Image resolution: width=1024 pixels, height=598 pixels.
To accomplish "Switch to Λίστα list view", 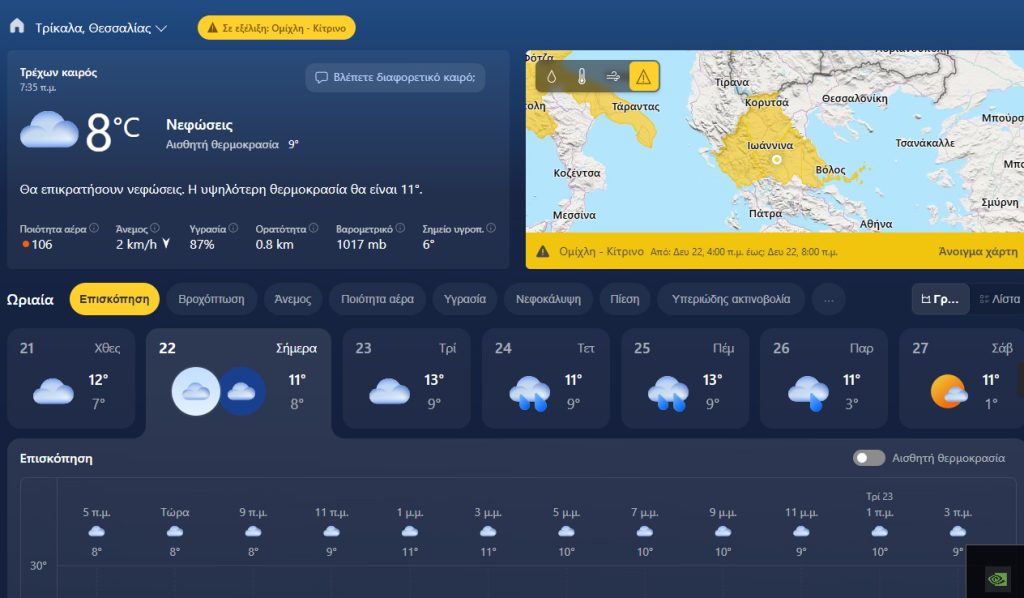I will point(999,299).
